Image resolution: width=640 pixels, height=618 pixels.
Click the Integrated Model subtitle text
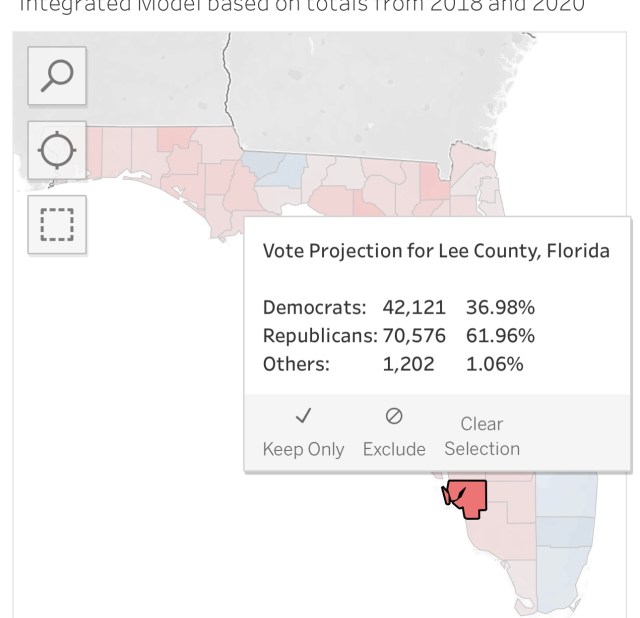300,6
